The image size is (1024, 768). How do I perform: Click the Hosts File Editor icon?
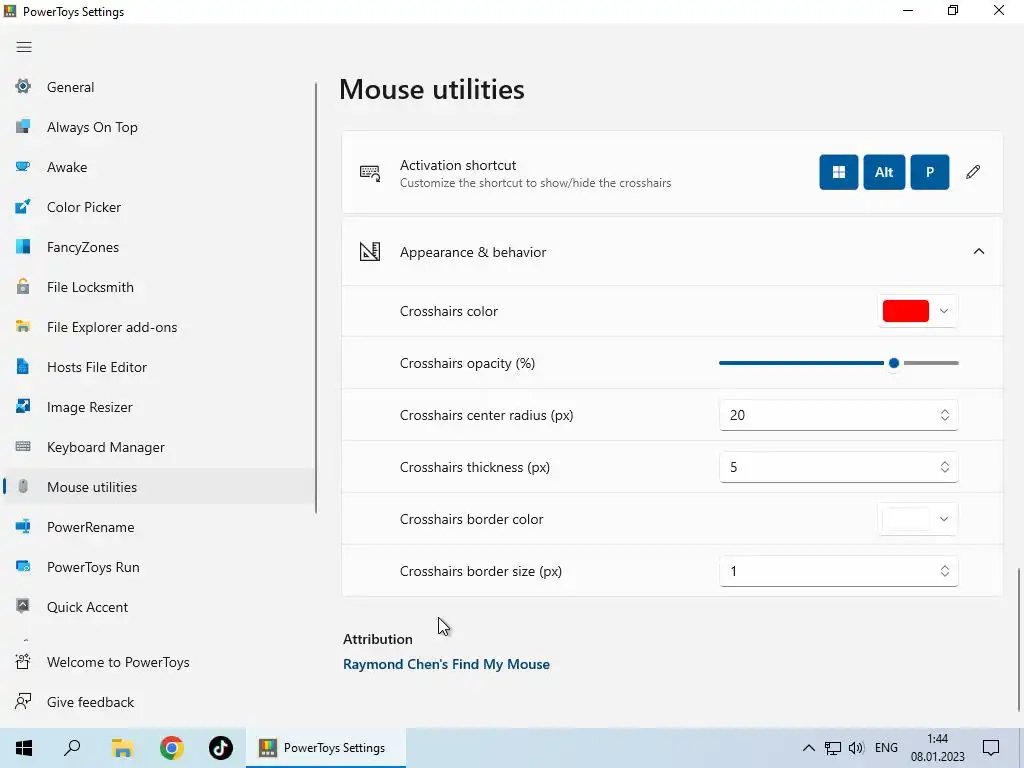(23, 367)
